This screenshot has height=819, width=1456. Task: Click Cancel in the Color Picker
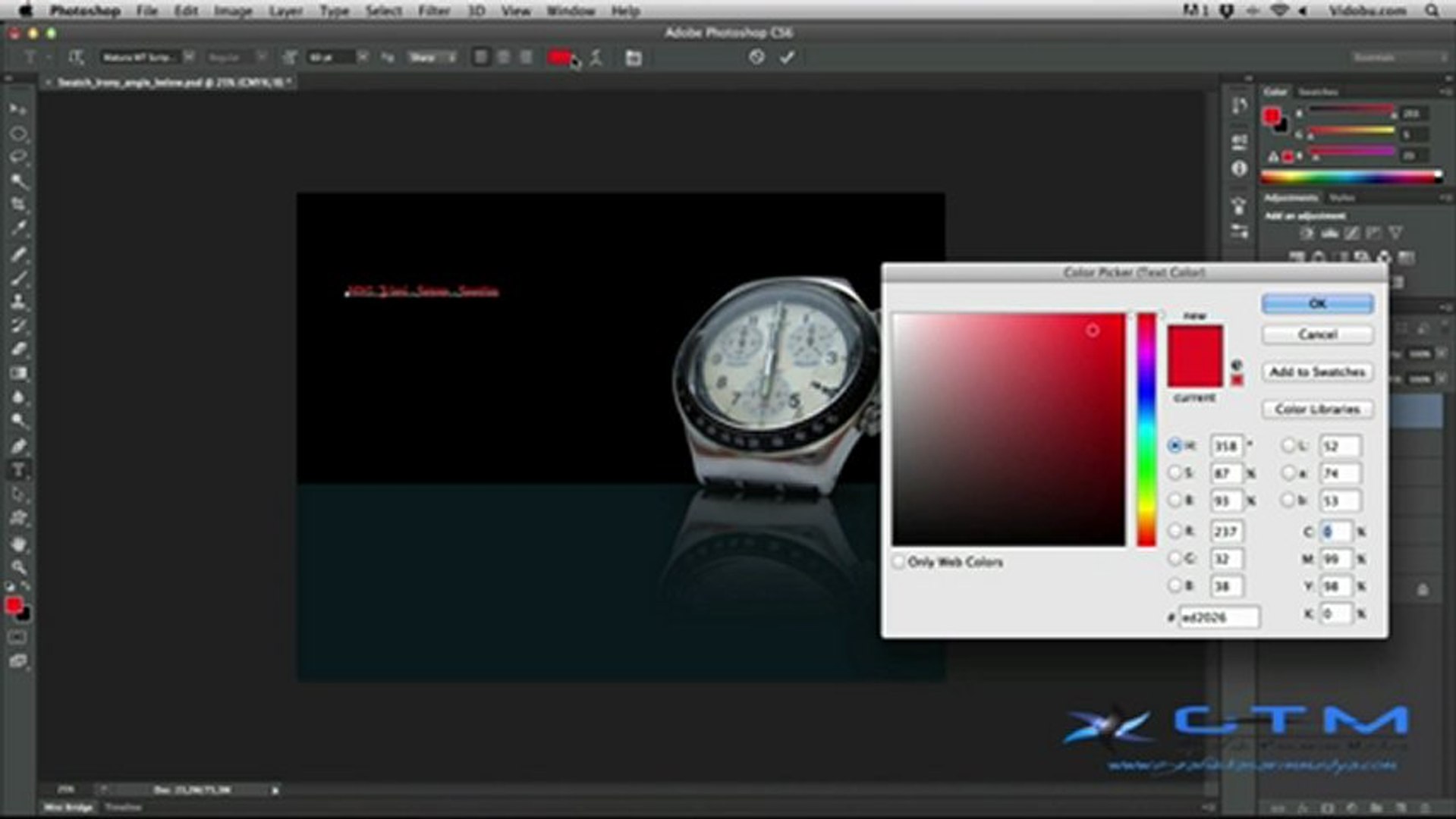pyautogui.click(x=1317, y=334)
